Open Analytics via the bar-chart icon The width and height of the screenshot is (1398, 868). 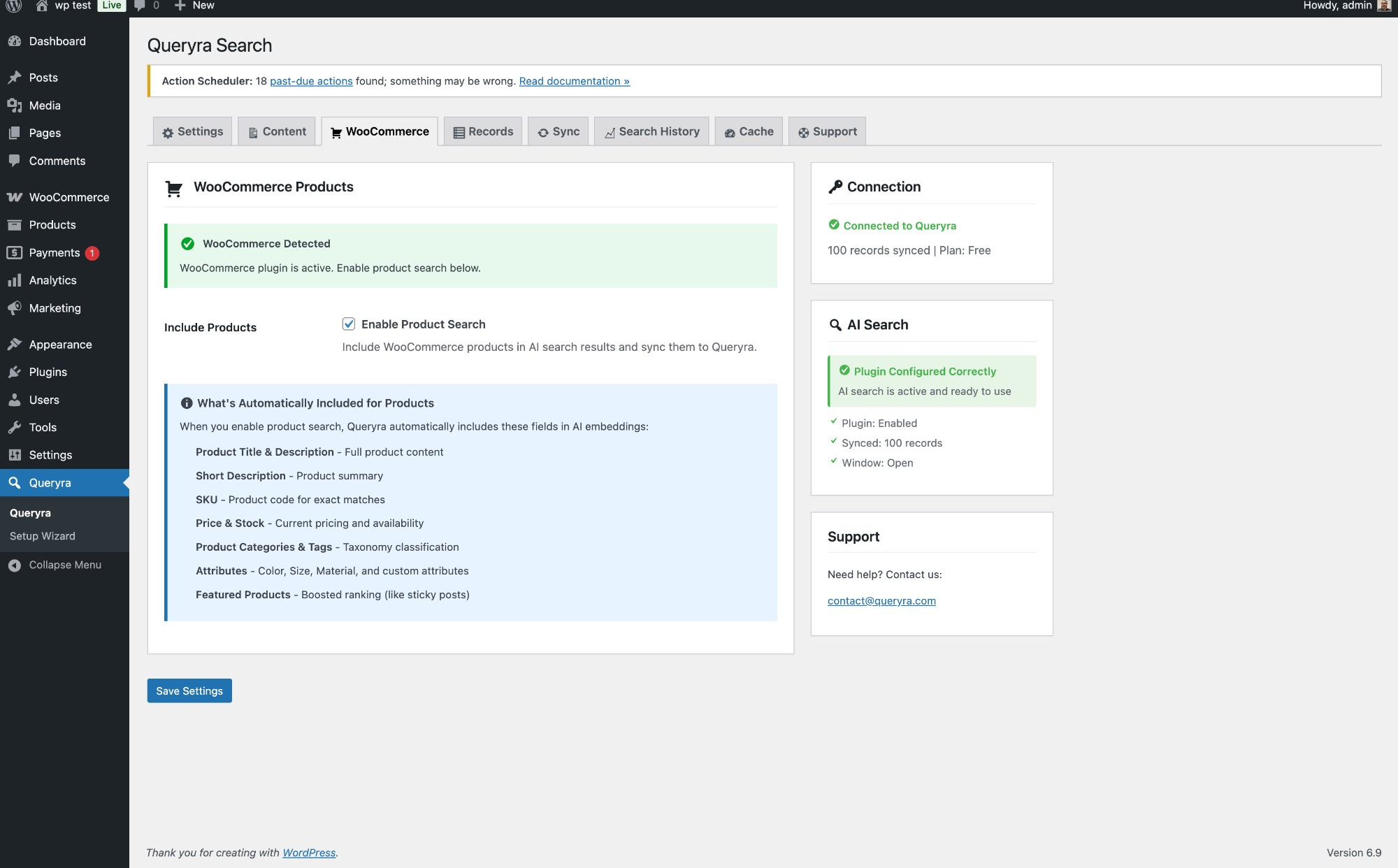click(x=16, y=280)
